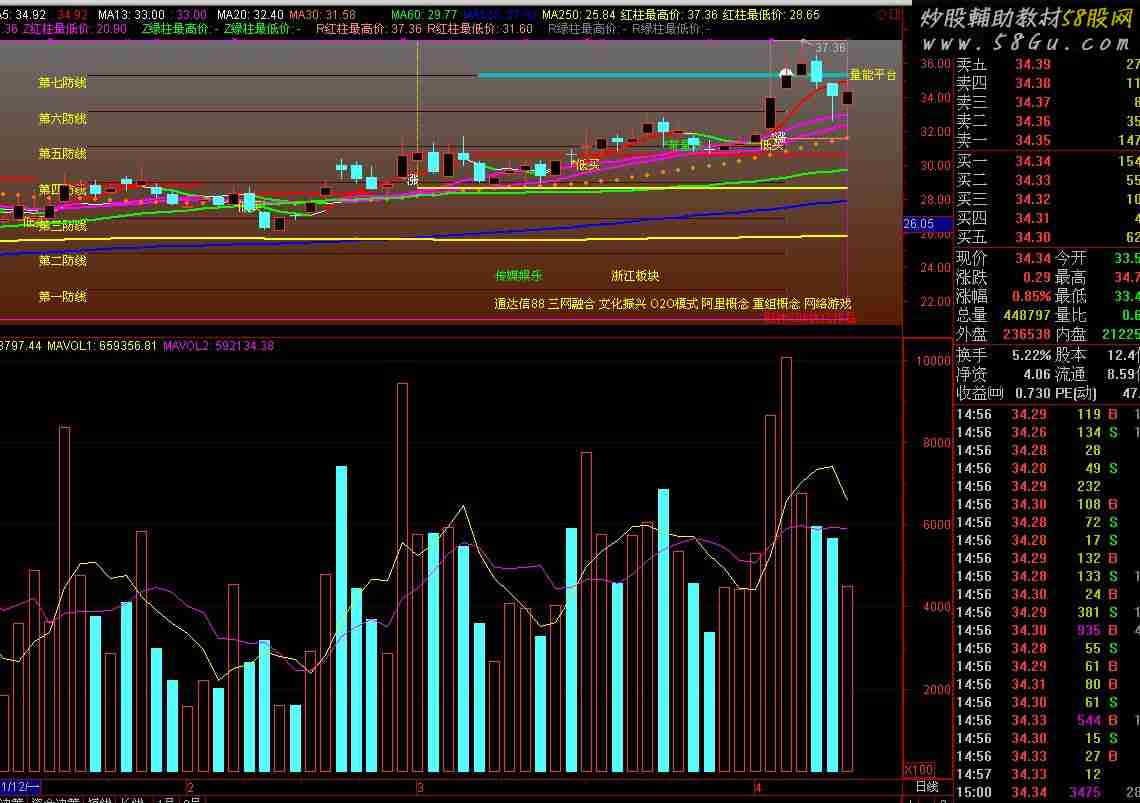Click the 第七防线 defense line label
The image size is (1140, 803).
click(63, 83)
